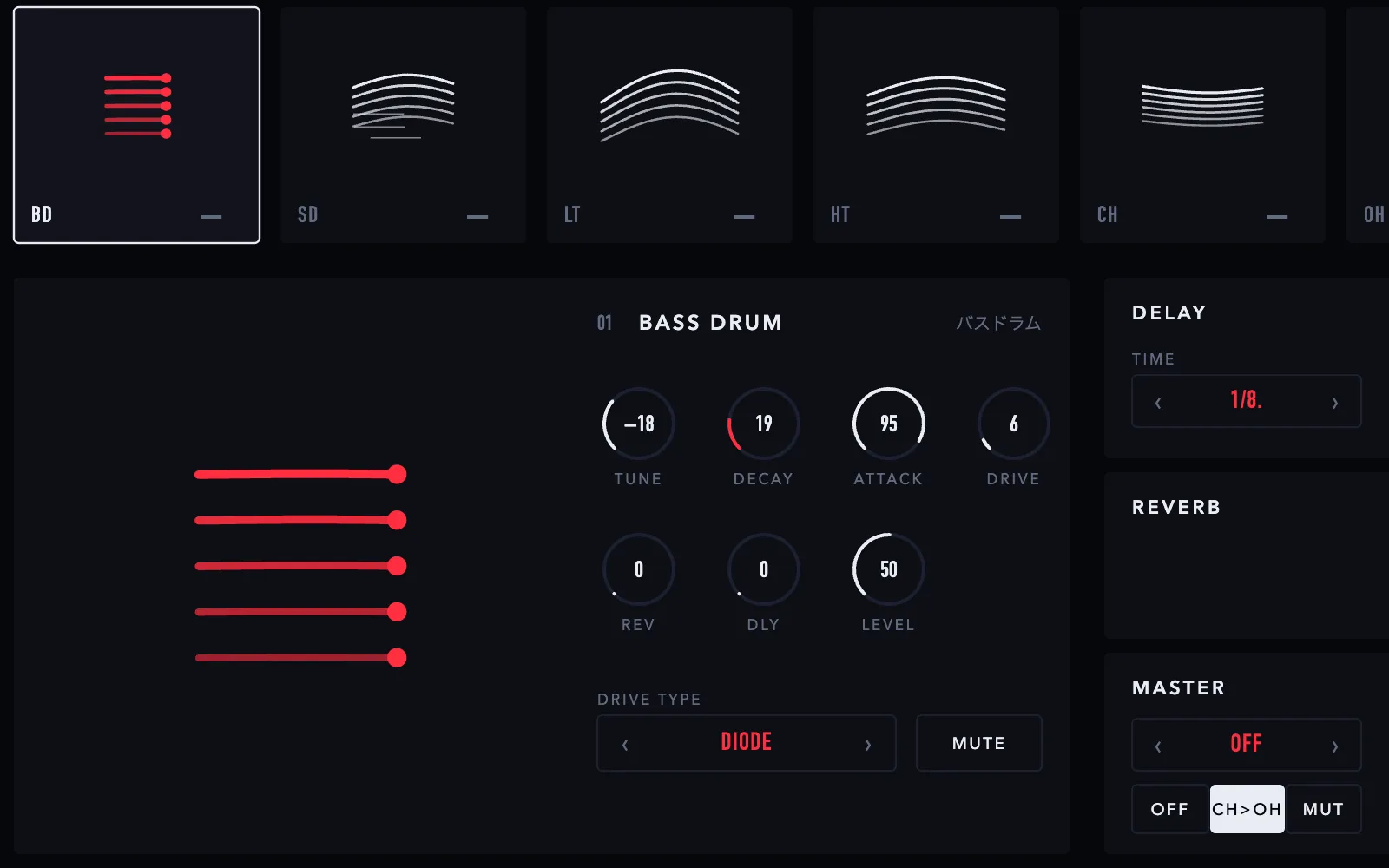The height and width of the screenshot is (868, 1389).
Task: Click the SD curved wave icon
Action: click(403, 106)
